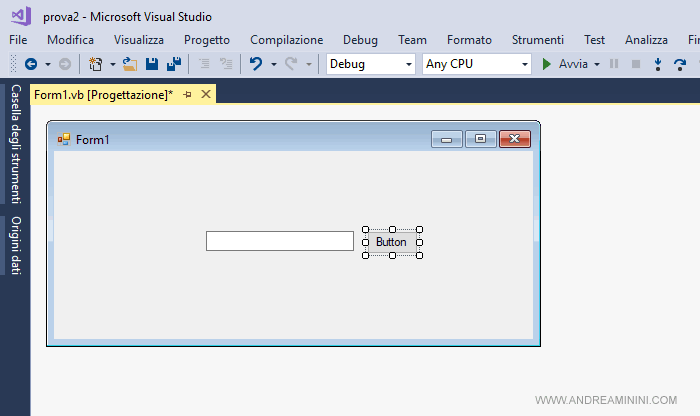Open the Progetto menu

pos(206,40)
